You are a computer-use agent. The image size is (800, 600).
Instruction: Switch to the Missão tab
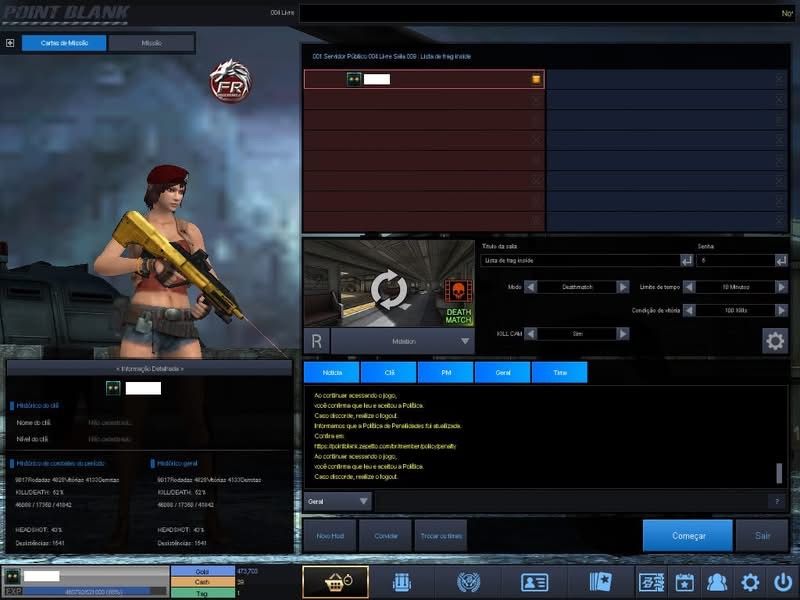pos(152,43)
